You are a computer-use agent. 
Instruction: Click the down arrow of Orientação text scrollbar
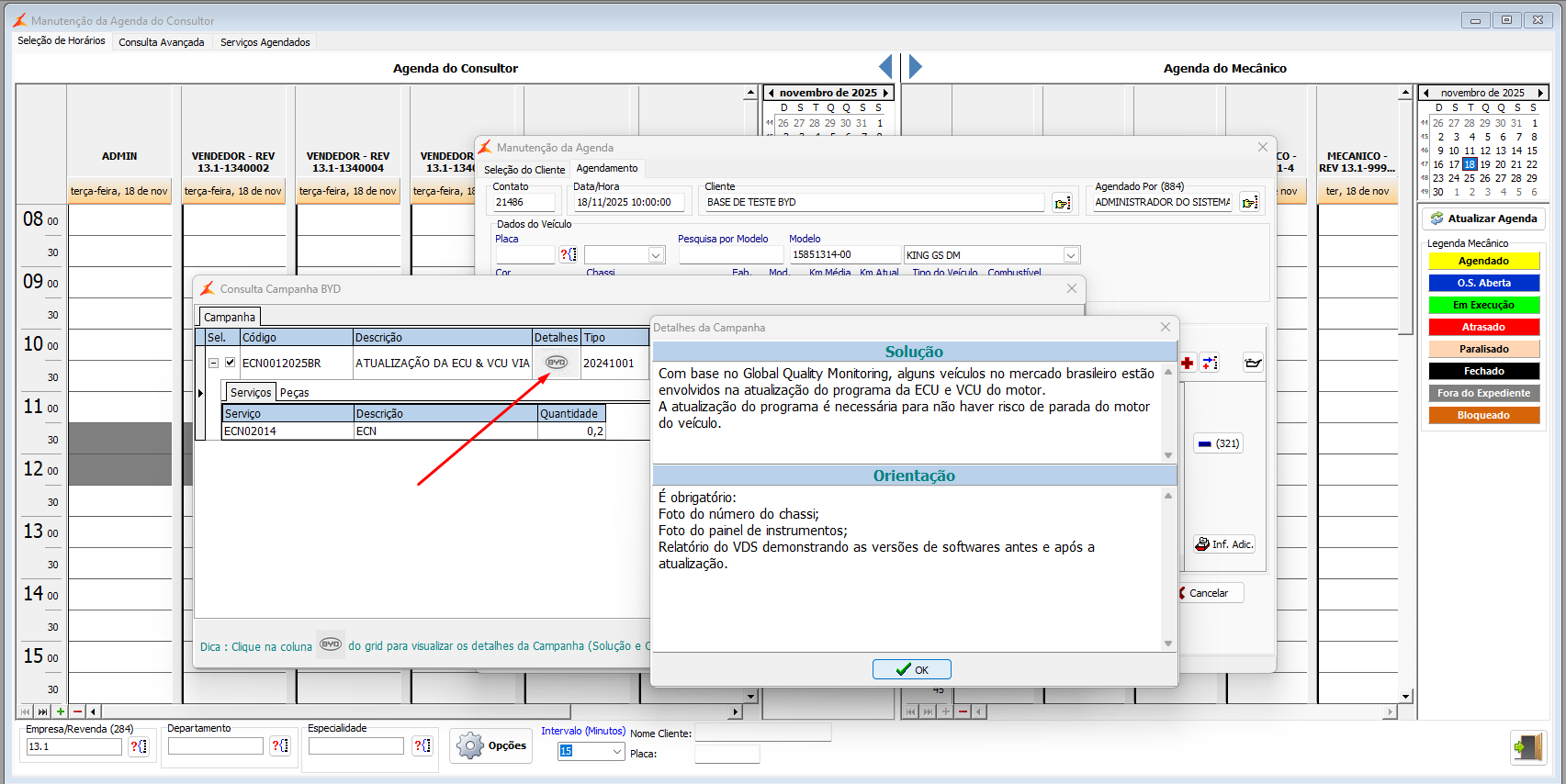(x=1168, y=644)
